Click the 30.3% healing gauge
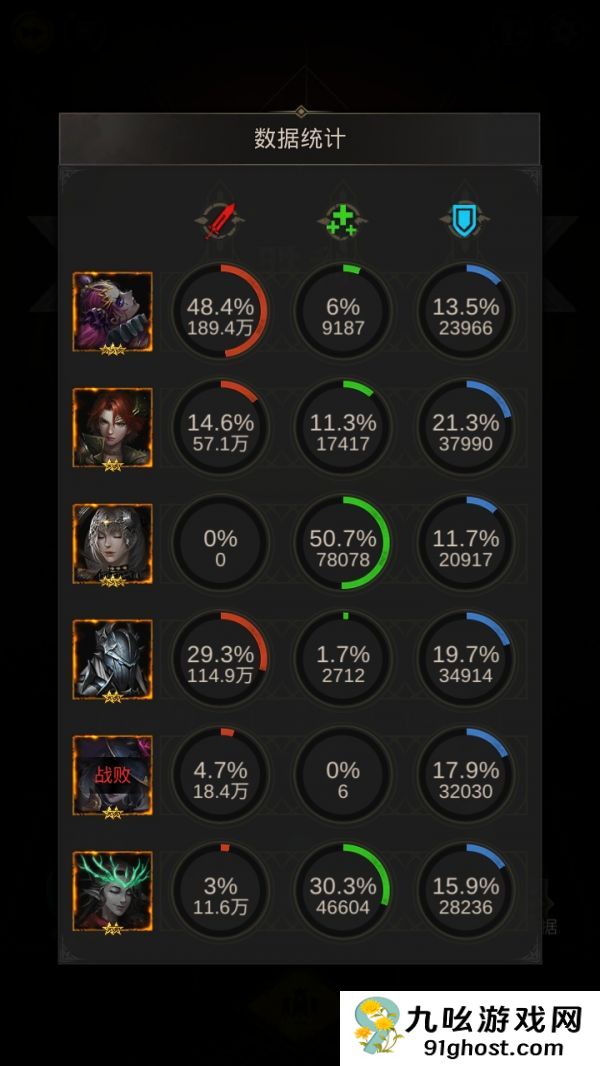The image size is (600, 1066). click(342, 890)
